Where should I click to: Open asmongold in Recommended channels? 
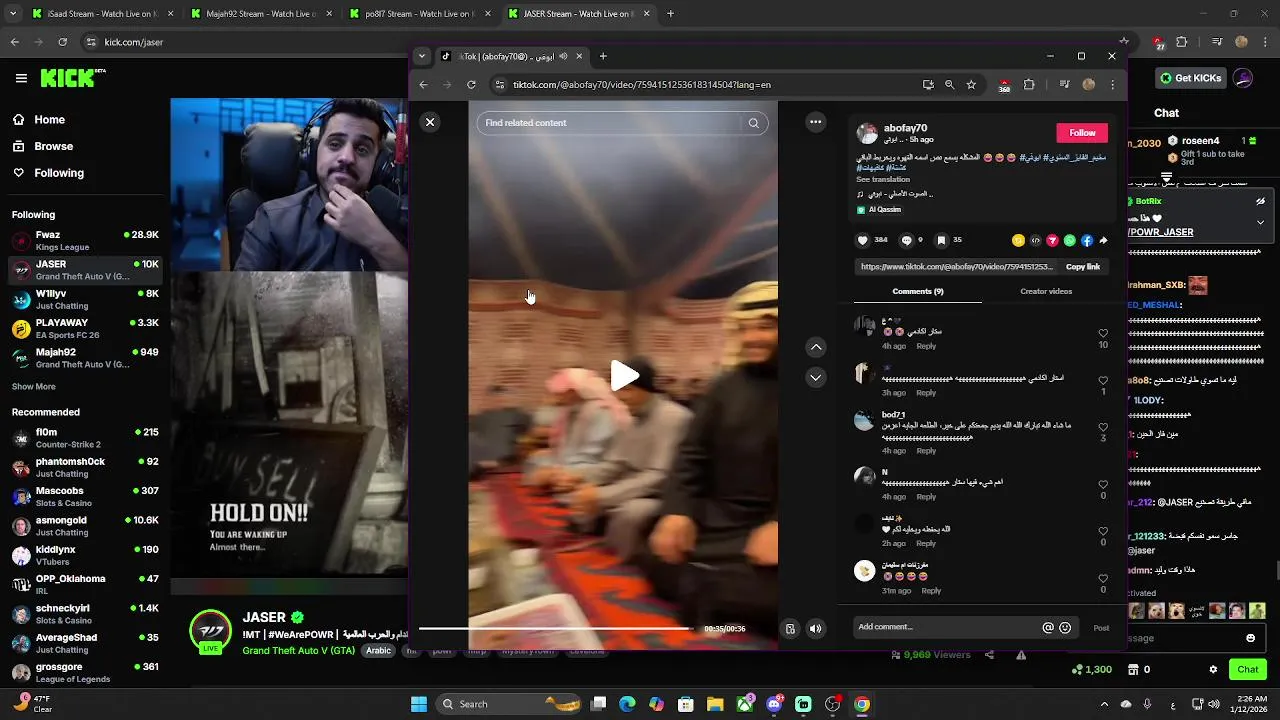pyautogui.click(x=85, y=526)
